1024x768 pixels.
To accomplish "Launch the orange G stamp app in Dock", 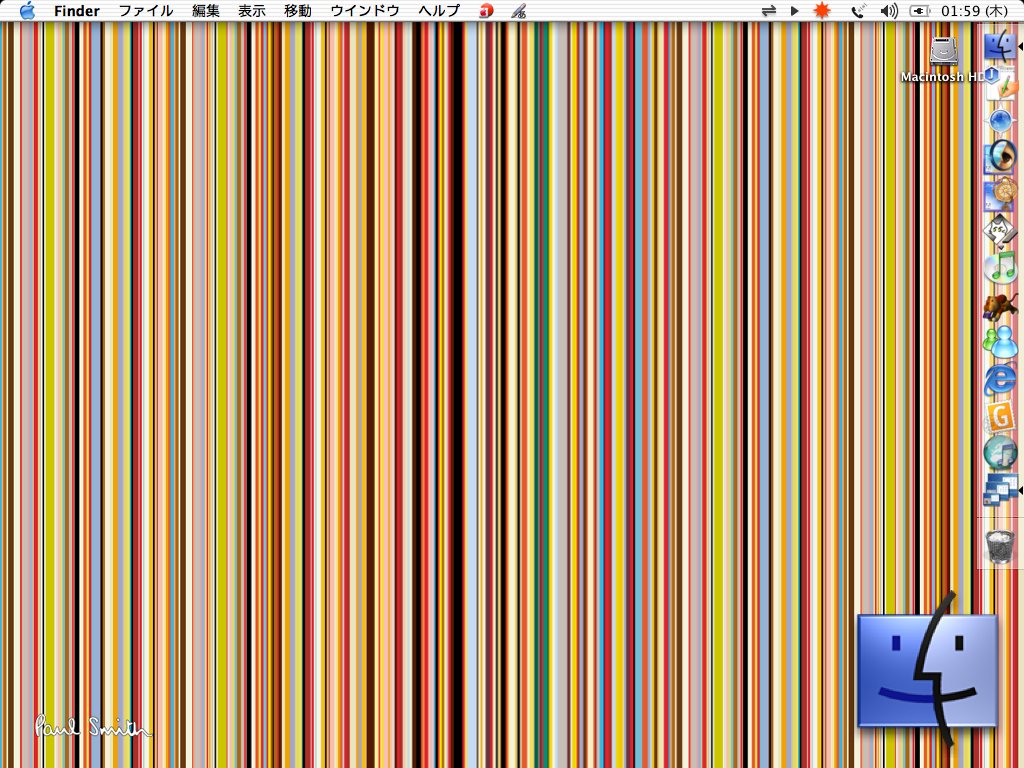I will (x=1000, y=417).
